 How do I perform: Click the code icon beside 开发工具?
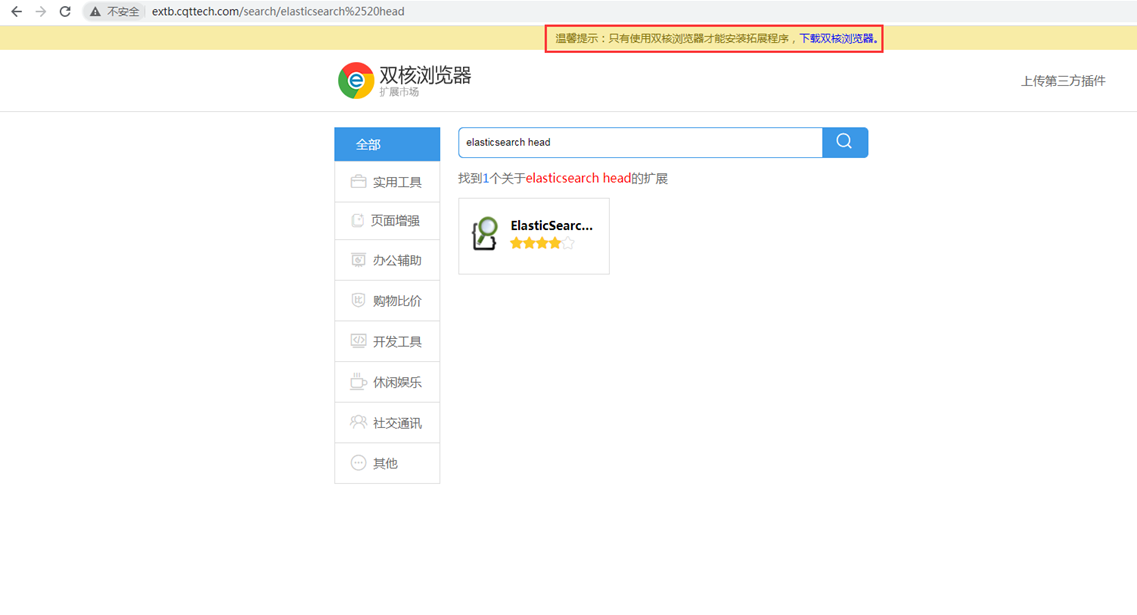point(358,341)
